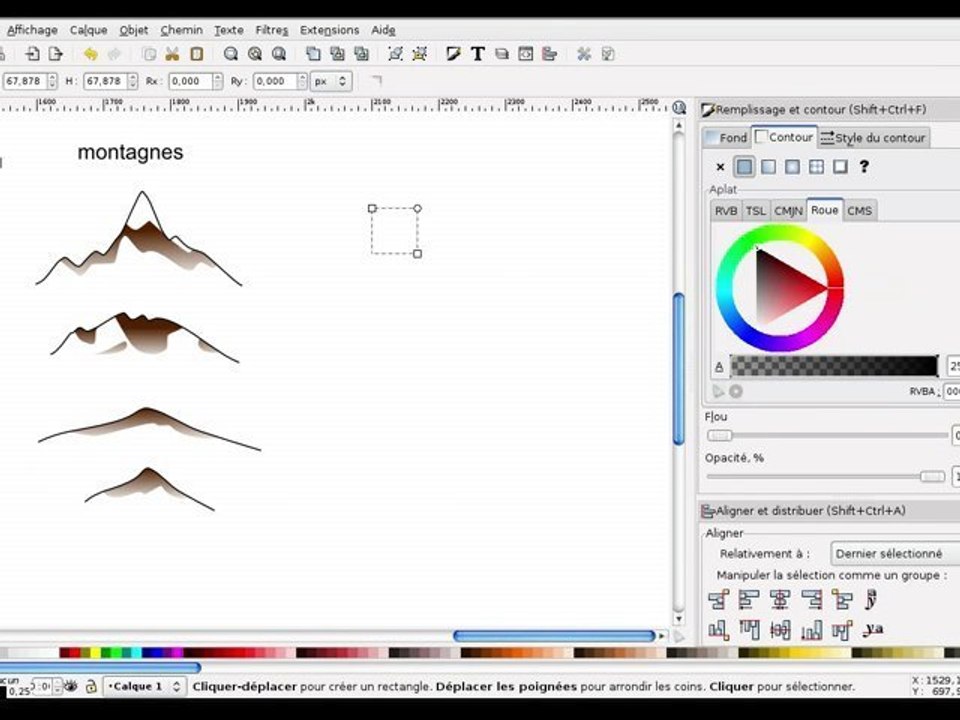This screenshot has height=720, width=960.
Task: Open Align and Distribute toolbar icon
Action: click(x=549, y=54)
